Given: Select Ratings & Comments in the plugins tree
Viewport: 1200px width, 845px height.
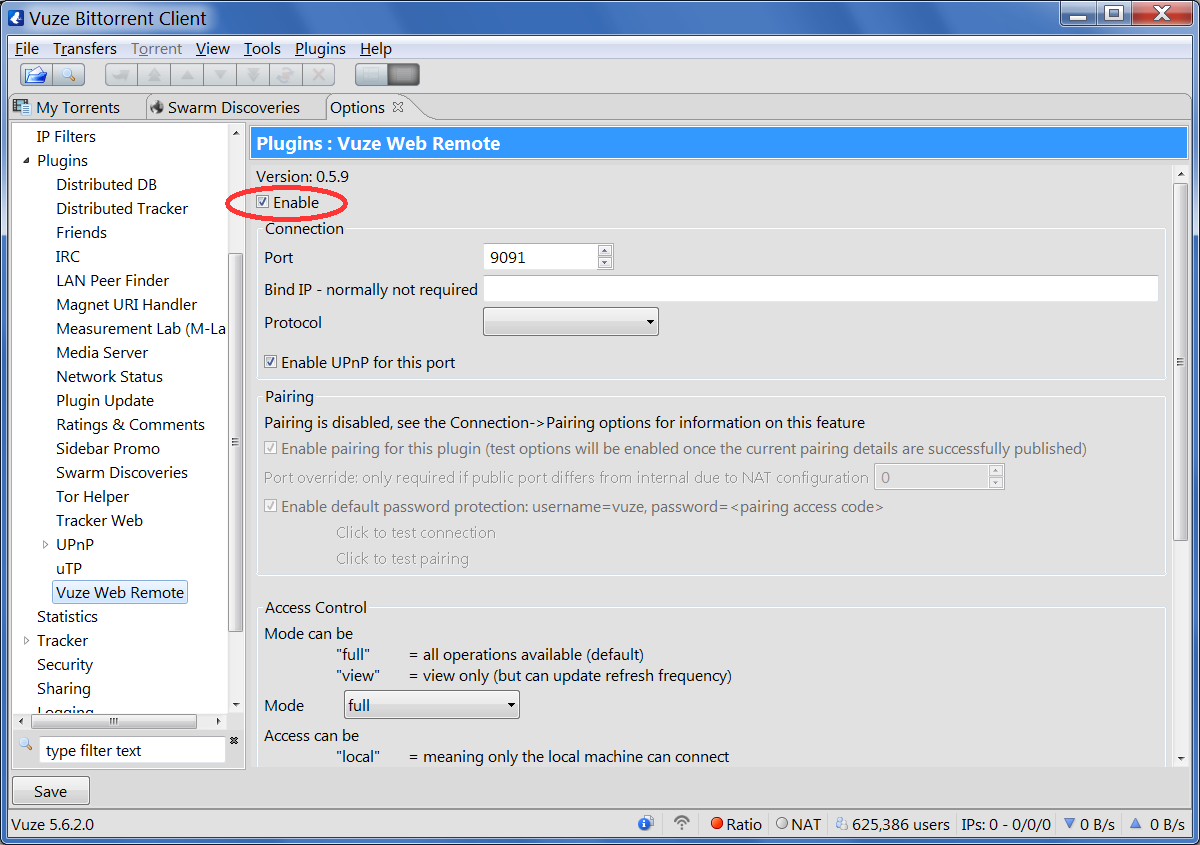Looking at the screenshot, I should point(130,424).
